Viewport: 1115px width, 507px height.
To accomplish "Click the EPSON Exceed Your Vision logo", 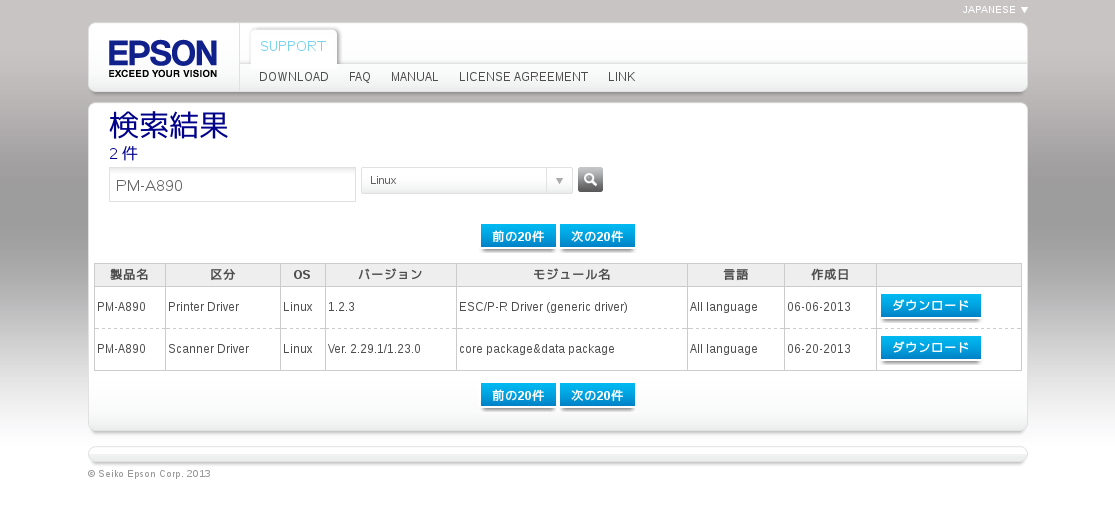I will [163, 58].
